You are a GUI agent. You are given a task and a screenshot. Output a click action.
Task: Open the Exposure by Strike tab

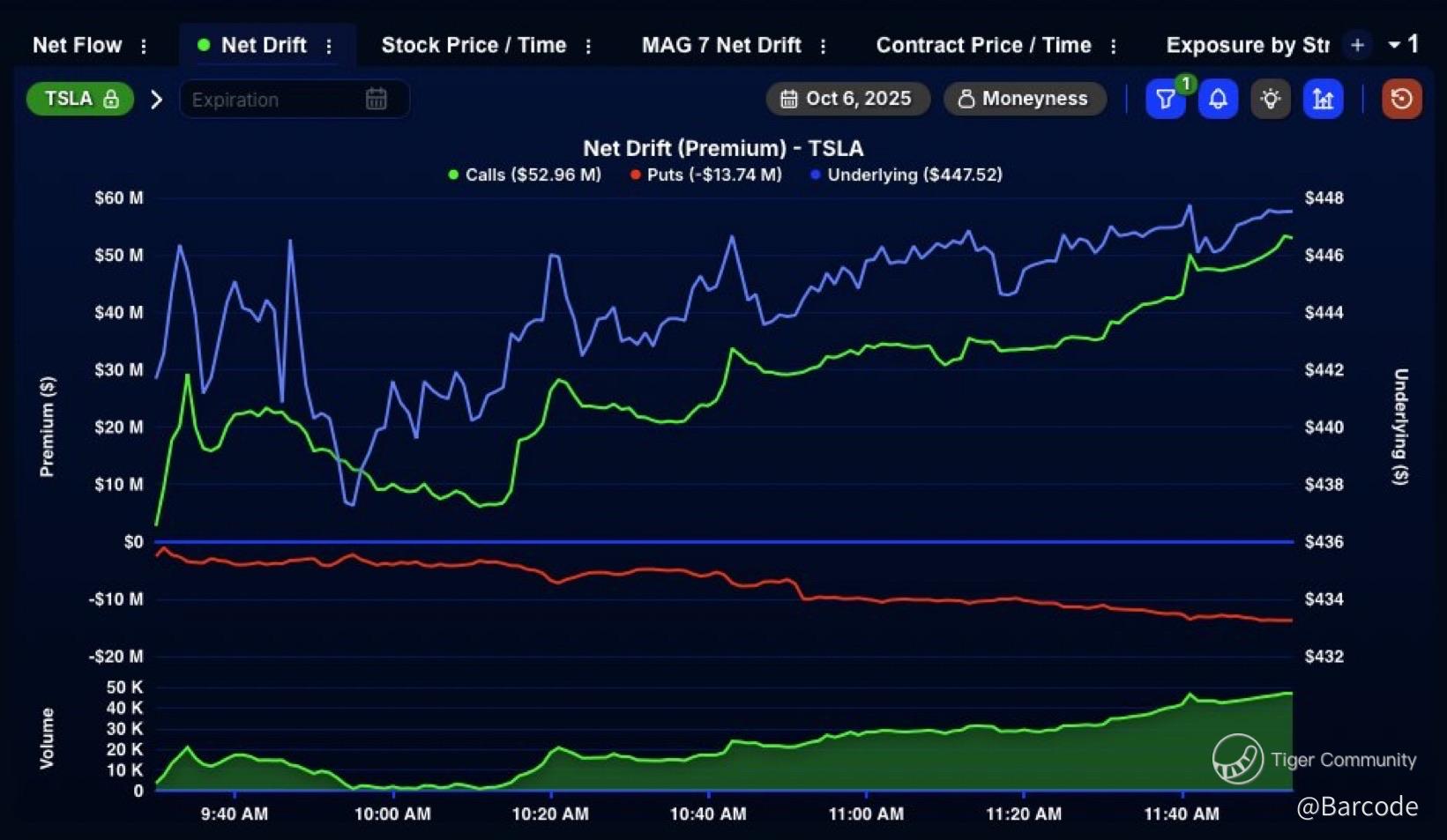click(1247, 45)
